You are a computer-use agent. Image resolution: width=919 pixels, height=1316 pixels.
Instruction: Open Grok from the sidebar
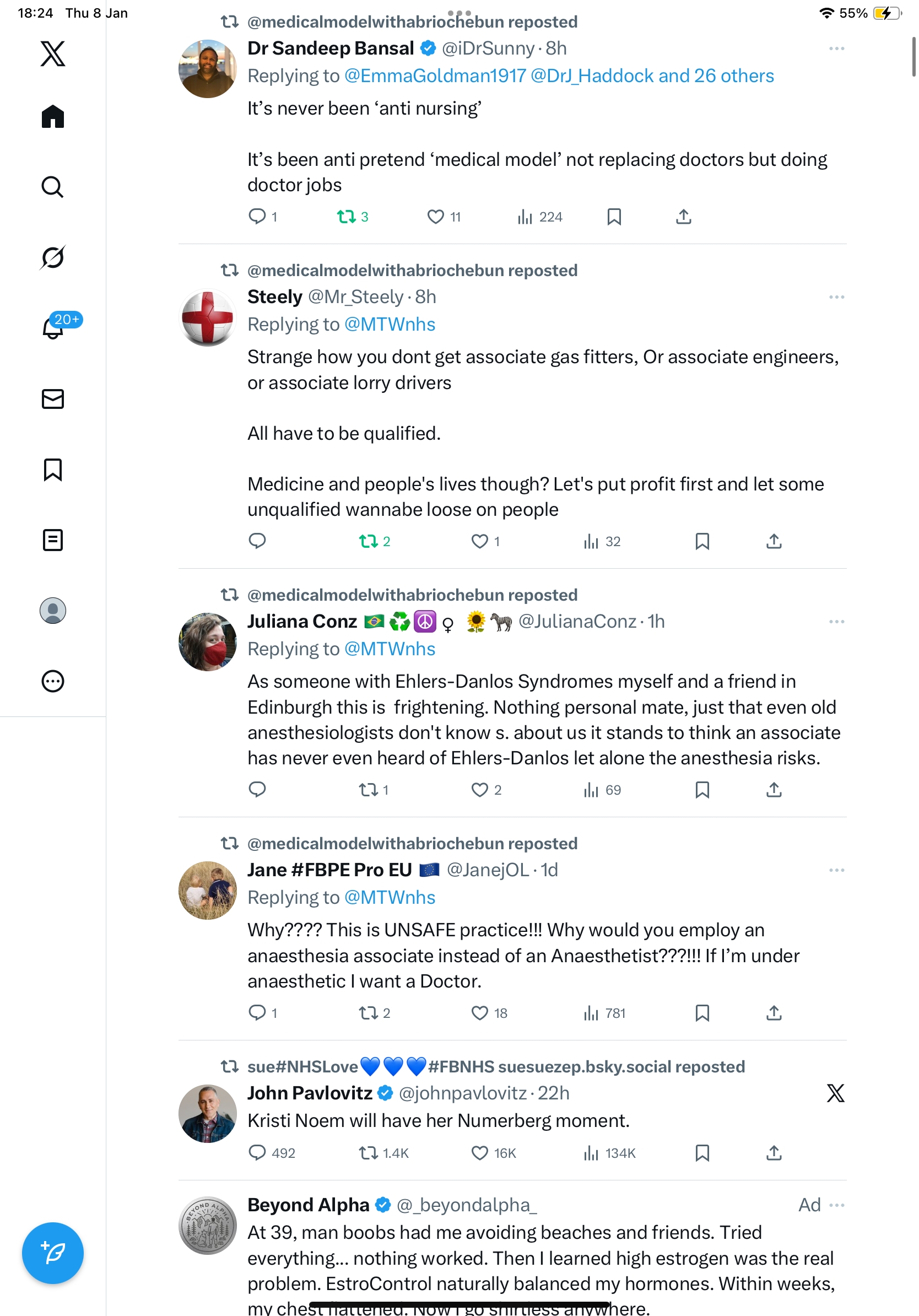pyautogui.click(x=53, y=257)
